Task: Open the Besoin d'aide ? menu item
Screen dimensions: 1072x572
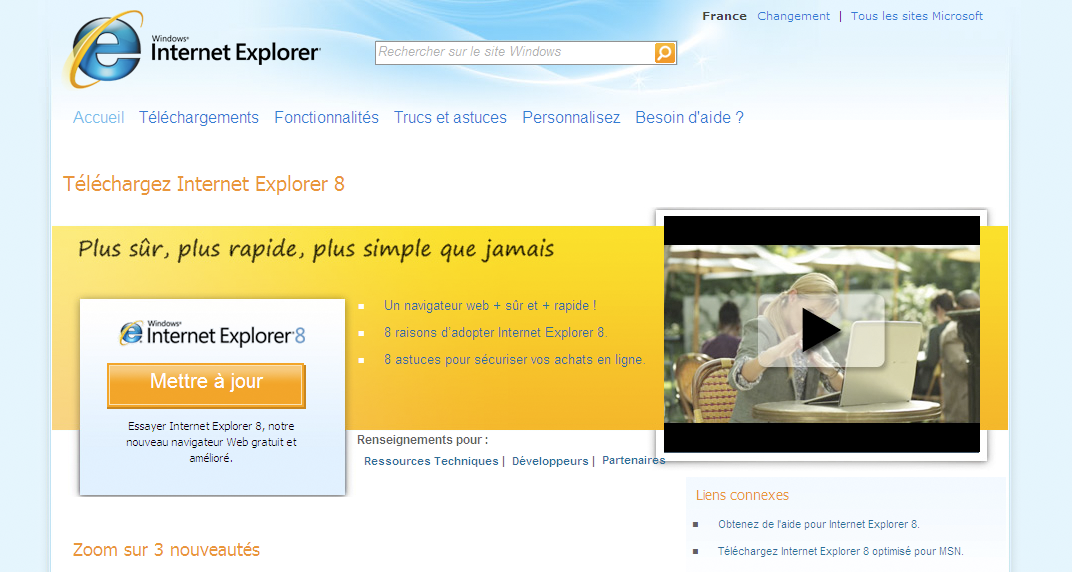Action: [689, 118]
